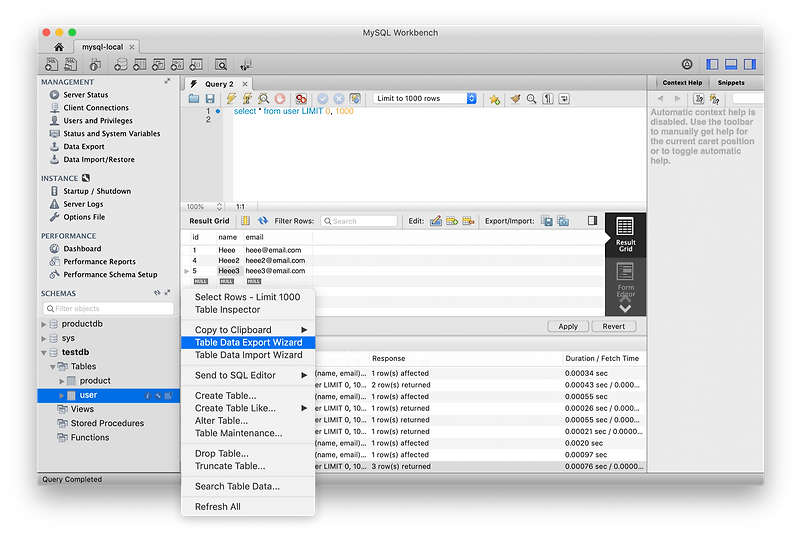The image size is (800, 533).
Task: Expand the user table node
Action: point(62,395)
